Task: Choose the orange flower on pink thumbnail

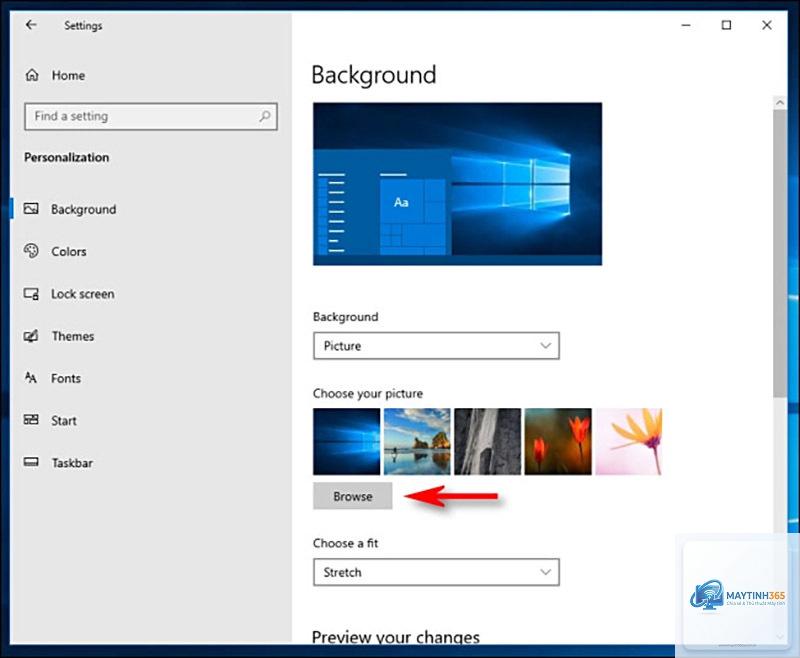Action: click(x=629, y=441)
